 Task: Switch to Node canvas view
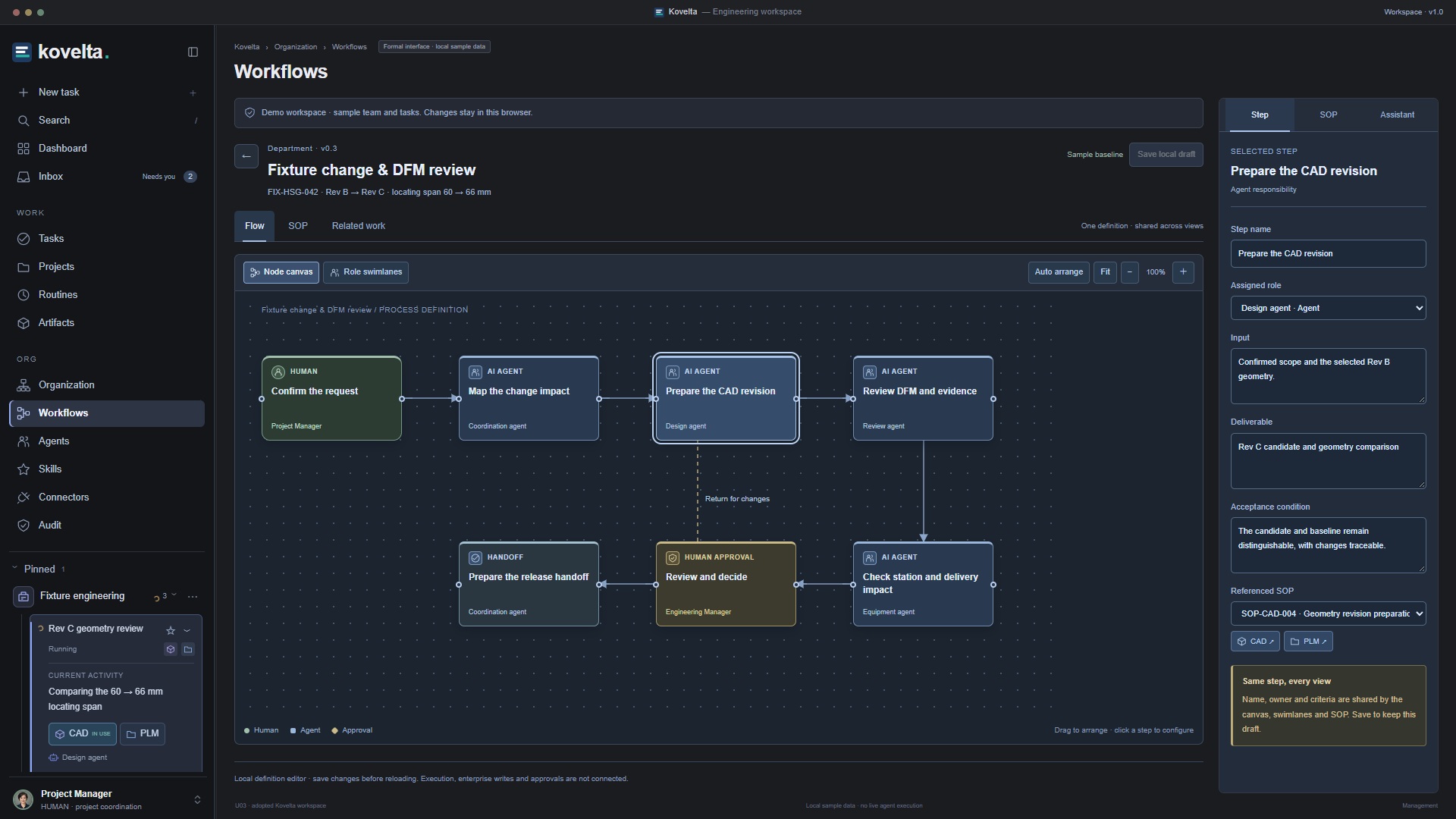point(281,272)
